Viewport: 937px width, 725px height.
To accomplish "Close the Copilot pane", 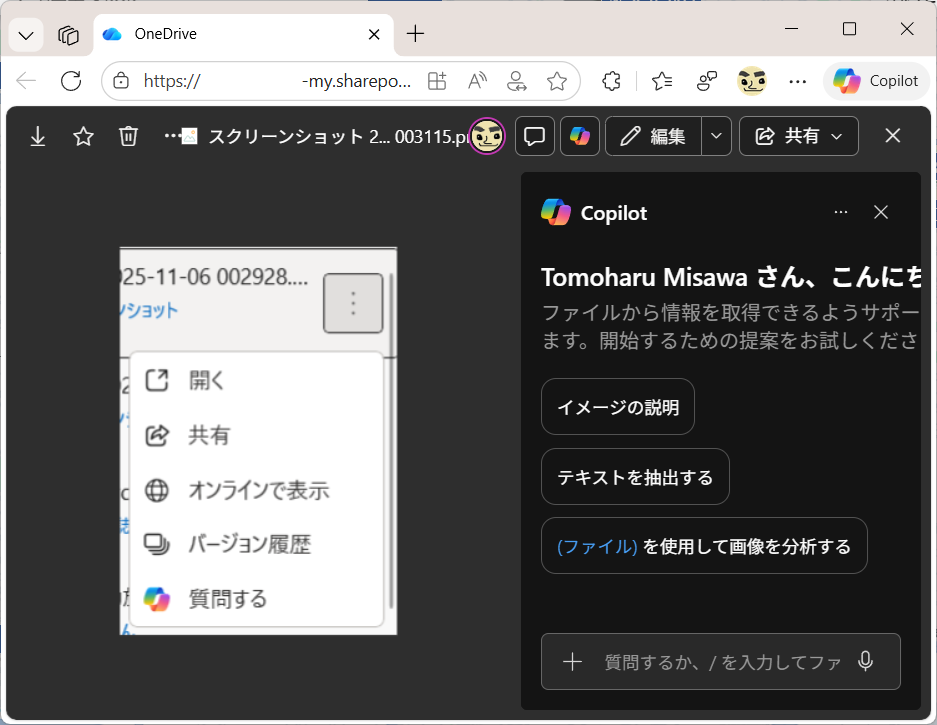I will [x=881, y=212].
